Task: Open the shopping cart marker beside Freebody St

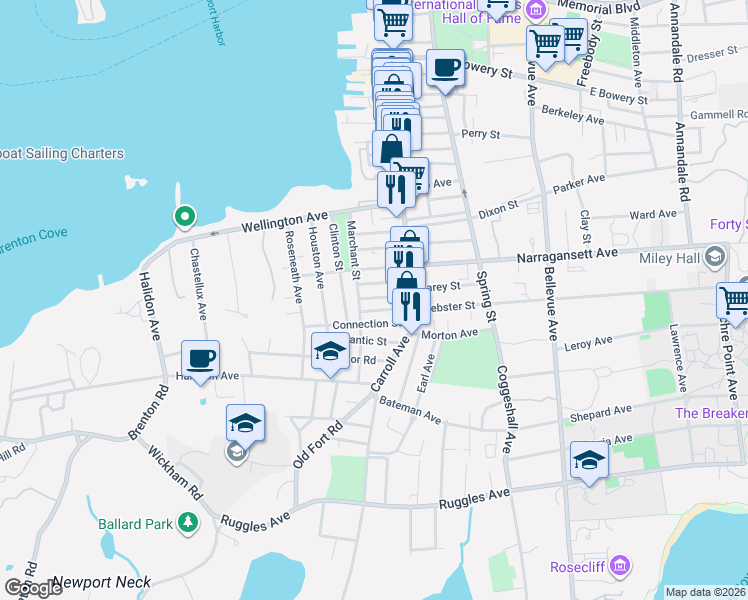Action: 574,34
